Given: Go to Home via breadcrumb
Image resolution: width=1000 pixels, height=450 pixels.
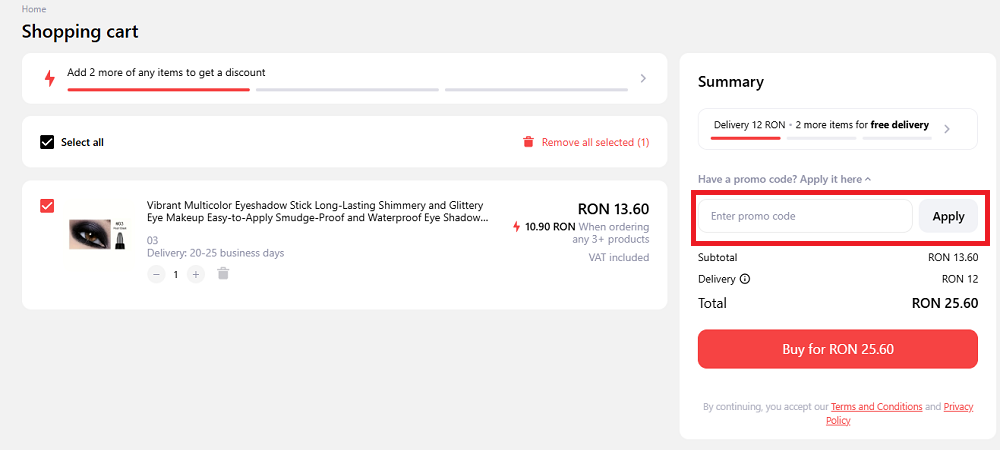Looking at the screenshot, I should click(33, 9).
